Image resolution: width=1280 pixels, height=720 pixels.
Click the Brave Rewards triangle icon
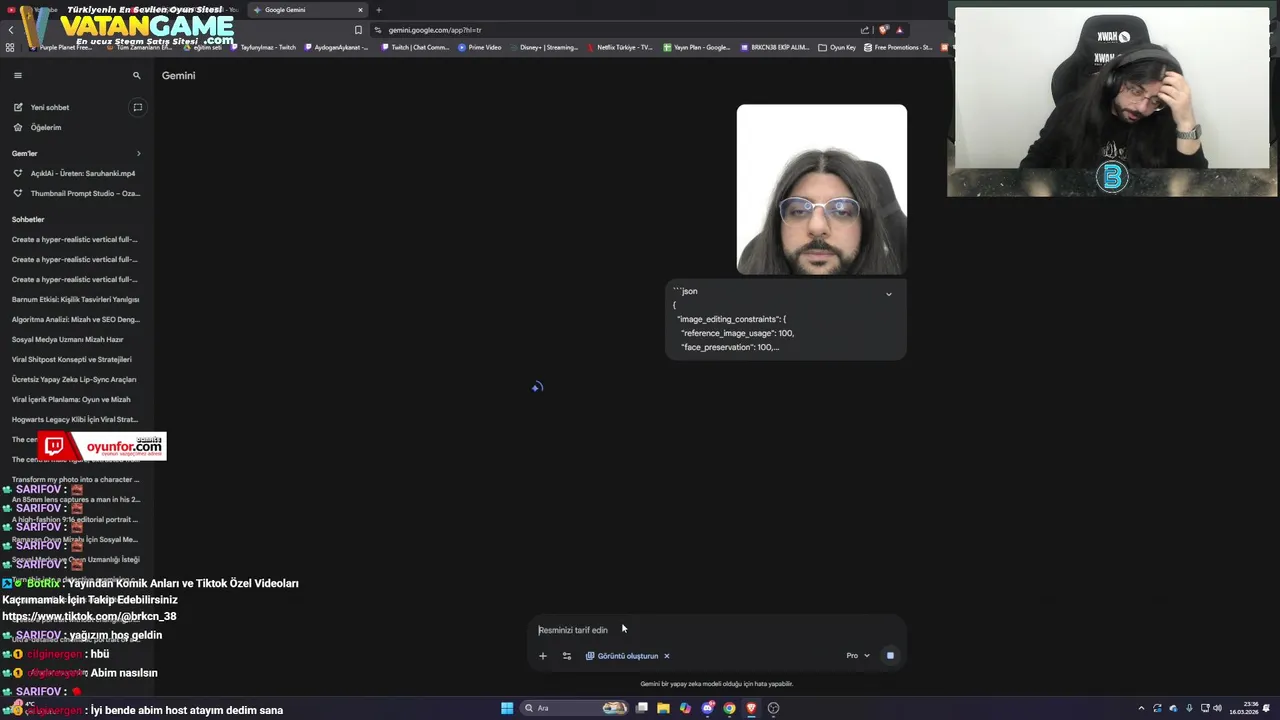(x=900, y=30)
